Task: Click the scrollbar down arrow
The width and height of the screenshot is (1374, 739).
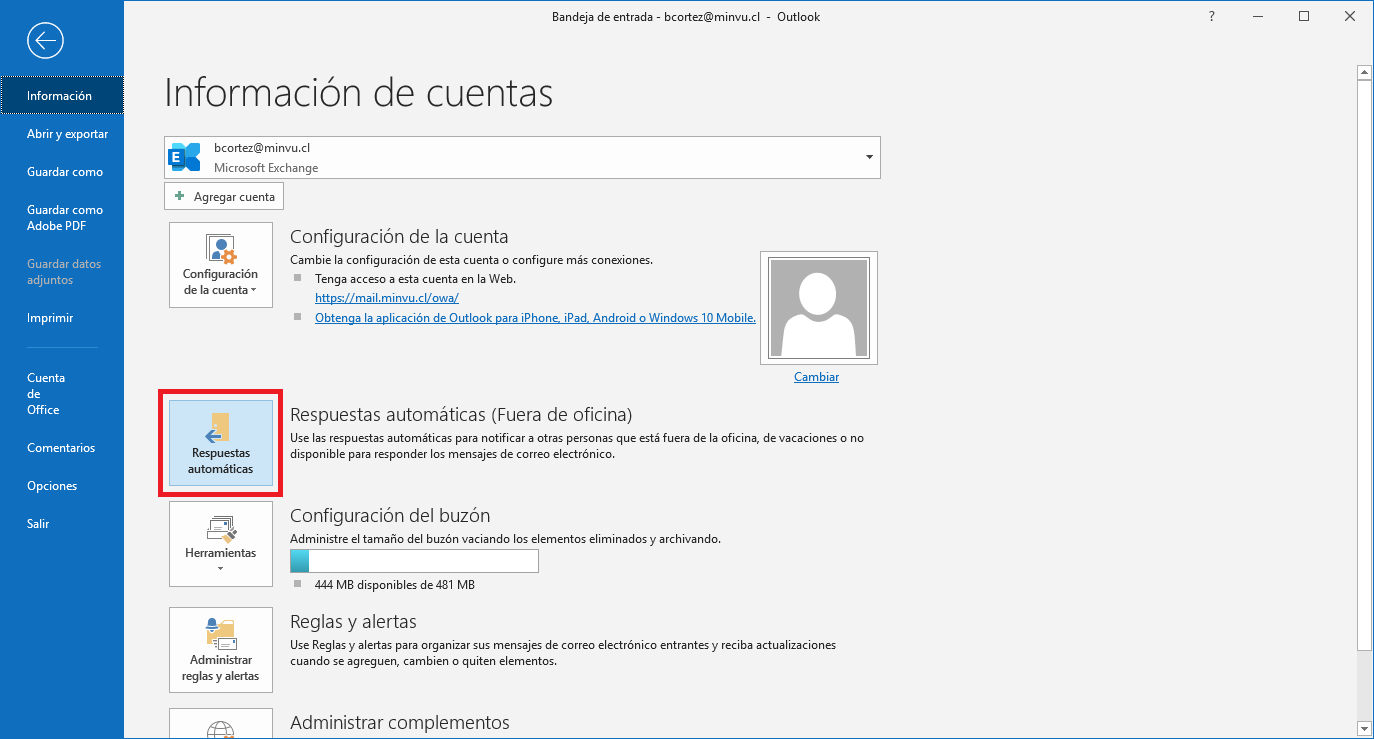Action: point(1363,727)
